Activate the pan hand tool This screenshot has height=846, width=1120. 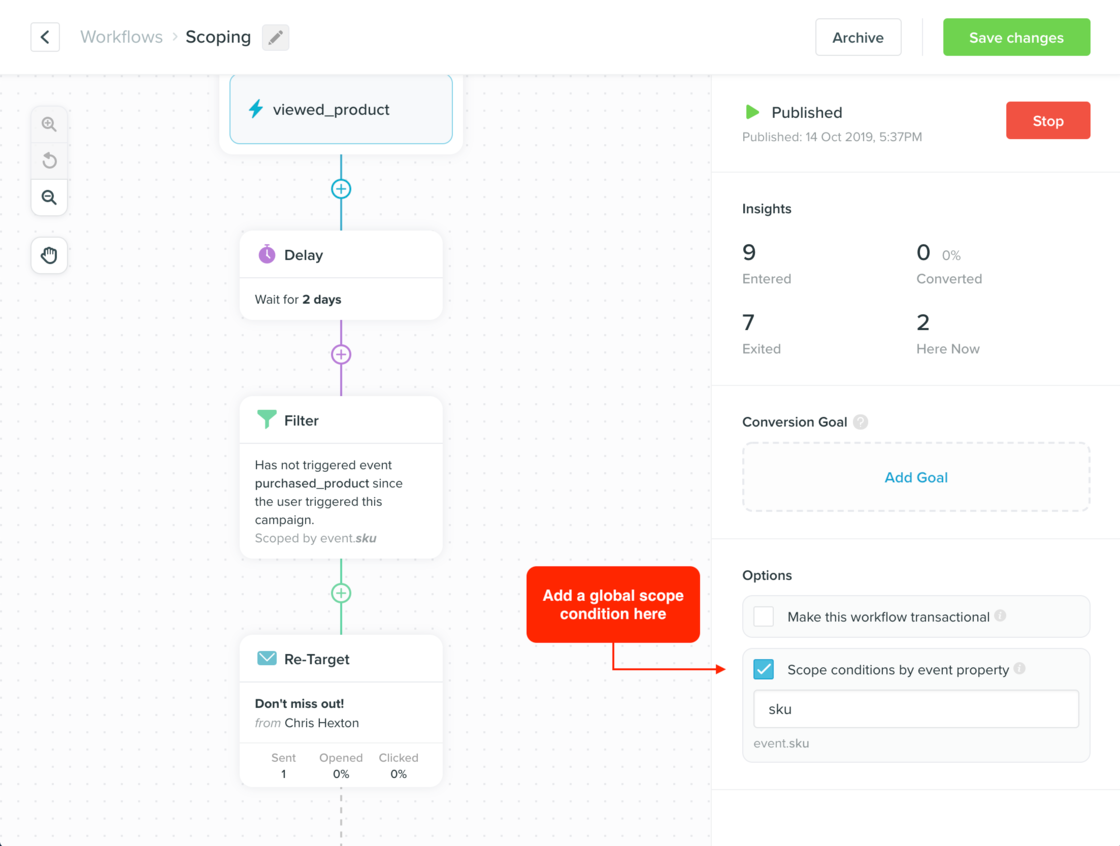point(49,255)
